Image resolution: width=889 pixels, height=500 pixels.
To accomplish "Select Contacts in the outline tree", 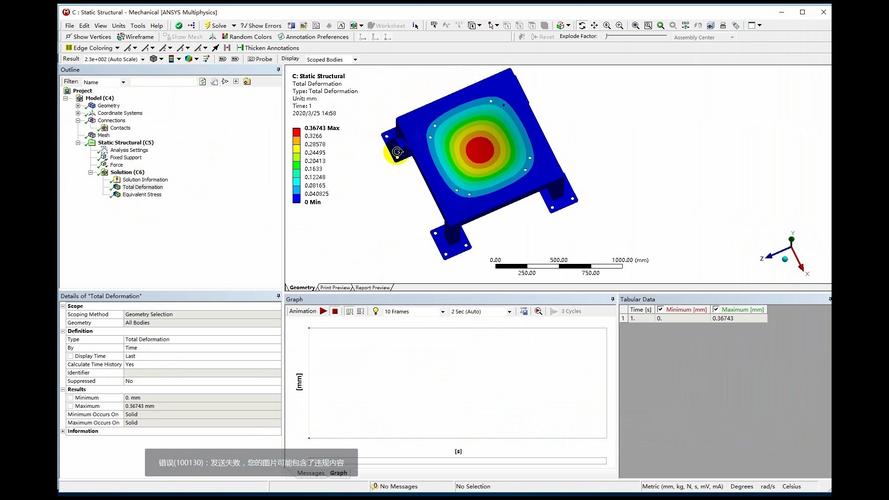I will pyautogui.click(x=120, y=128).
